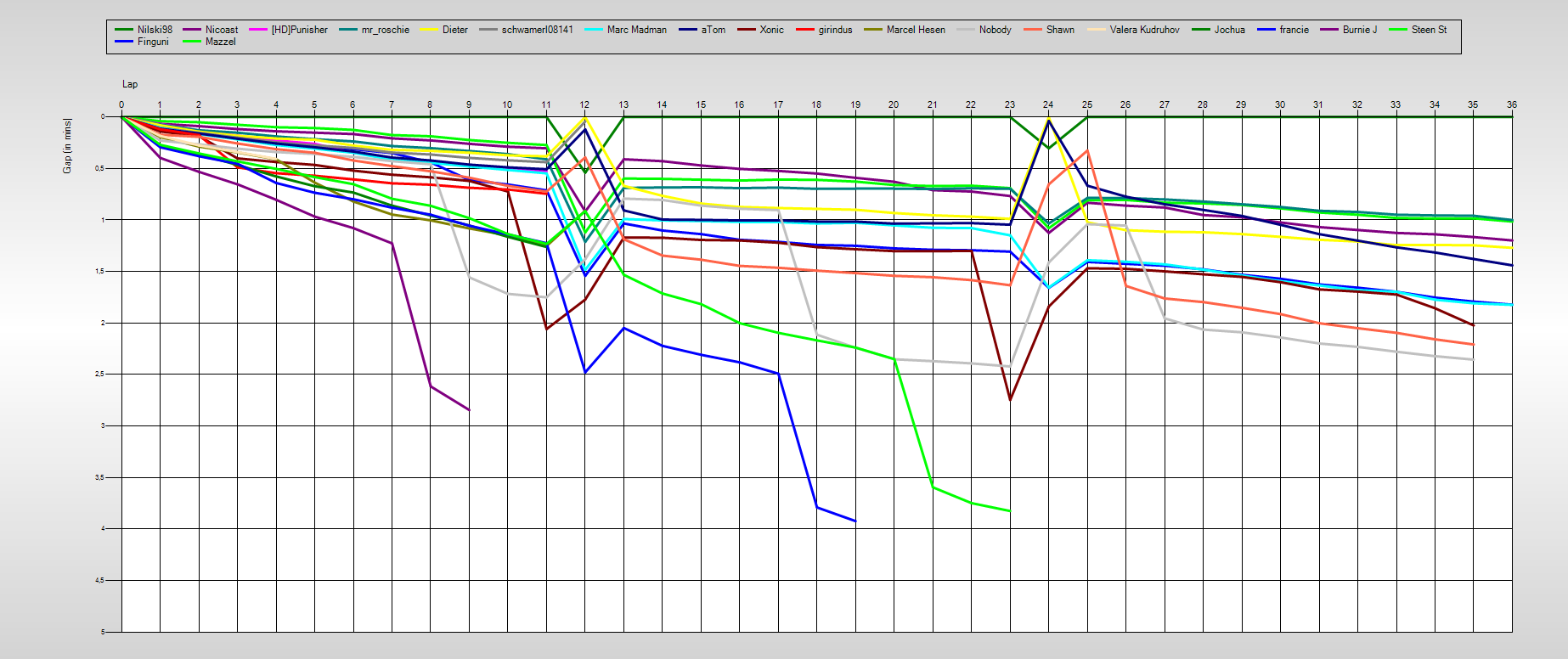
Task: Click the Shawn legend label
Action: tap(1060, 30)
